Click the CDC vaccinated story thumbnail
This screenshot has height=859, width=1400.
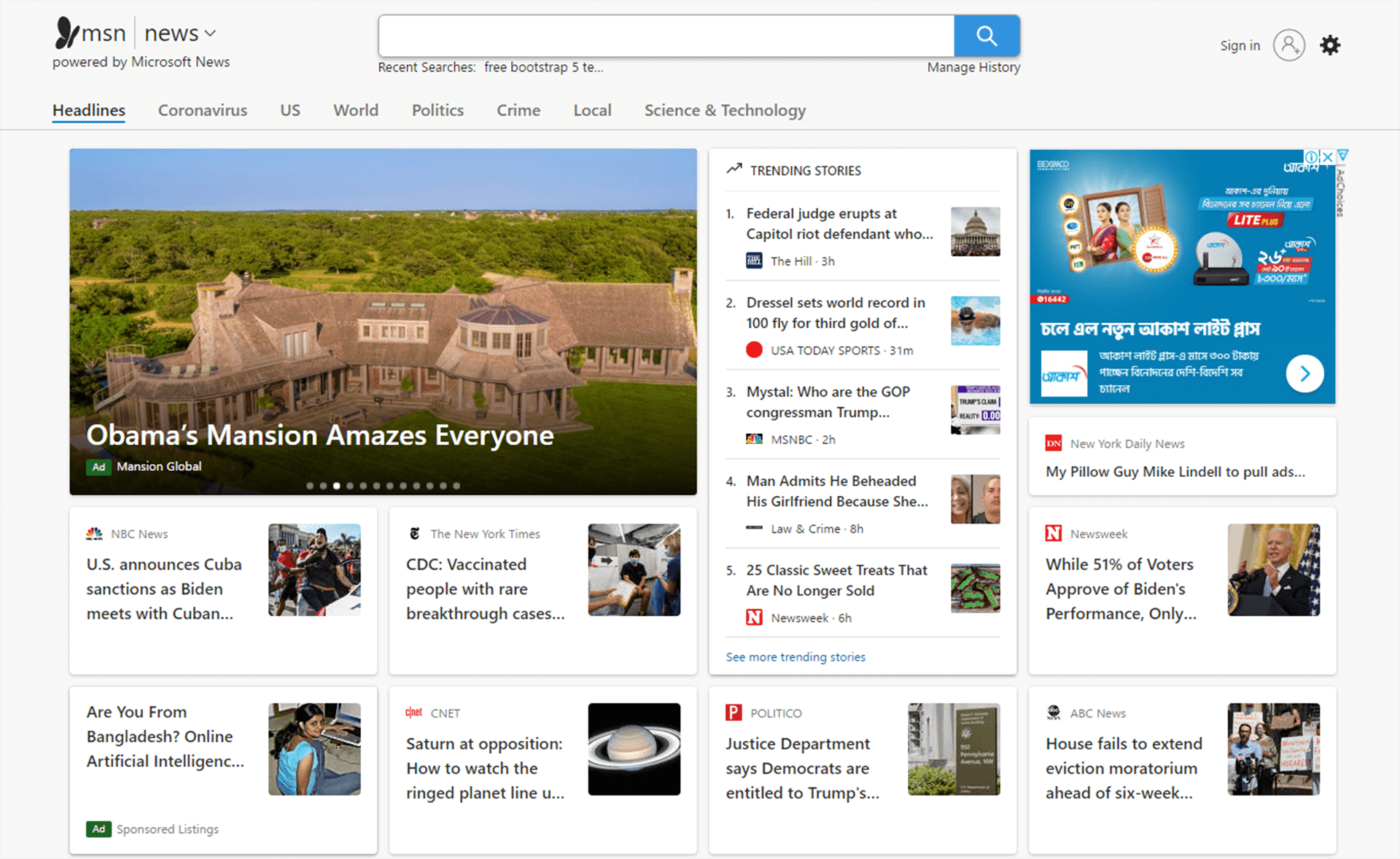pyautogui.click(x=634, y=570)
